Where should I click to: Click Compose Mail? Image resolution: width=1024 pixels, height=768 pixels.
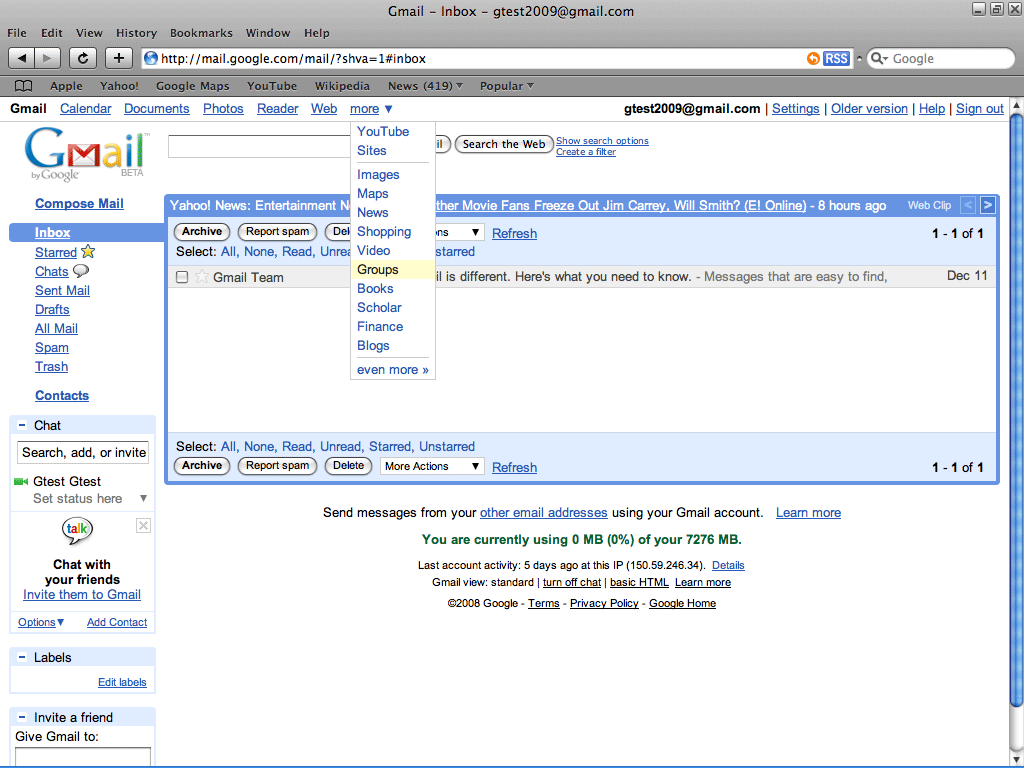(79, 203)
